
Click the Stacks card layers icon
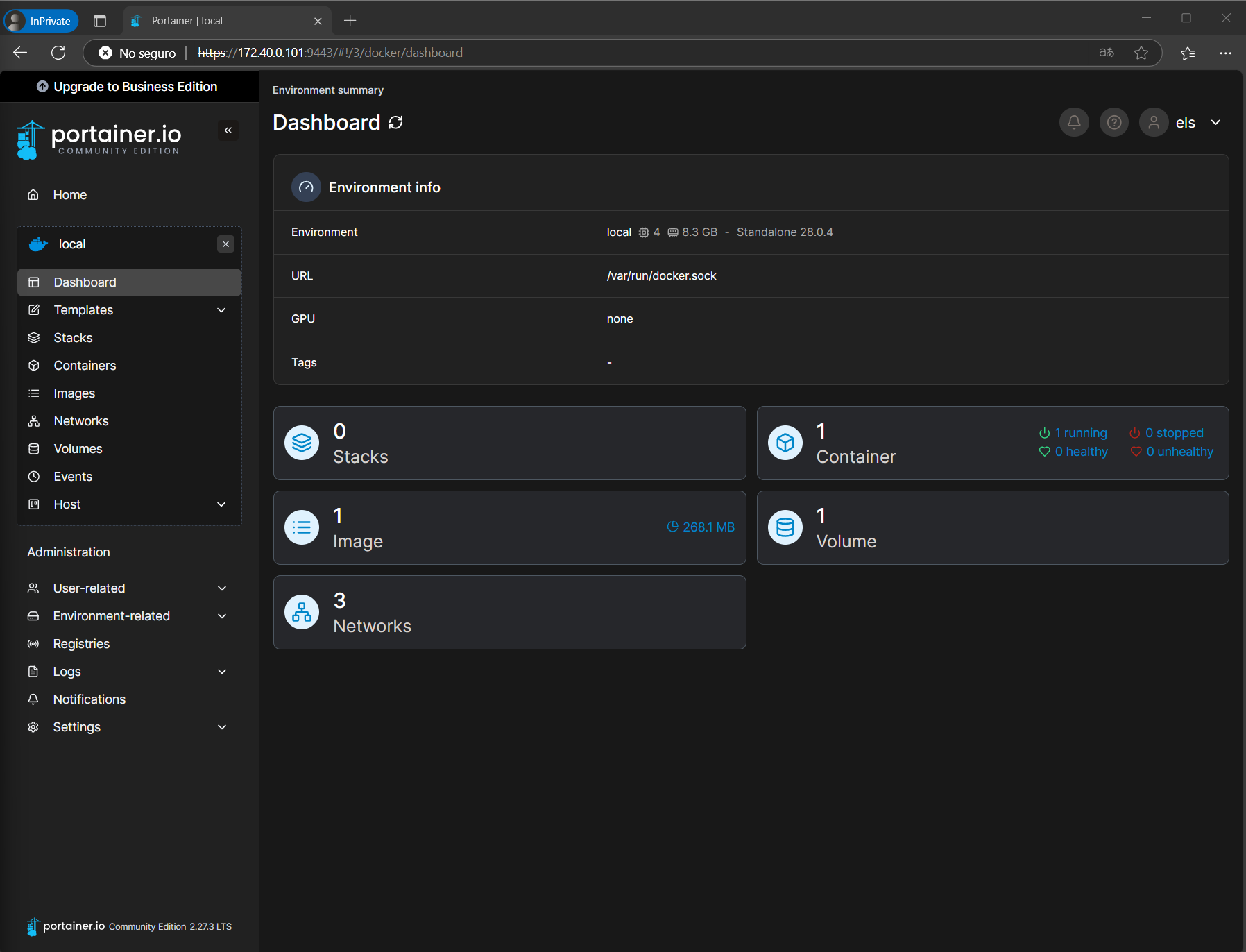[x=302, y=443]
